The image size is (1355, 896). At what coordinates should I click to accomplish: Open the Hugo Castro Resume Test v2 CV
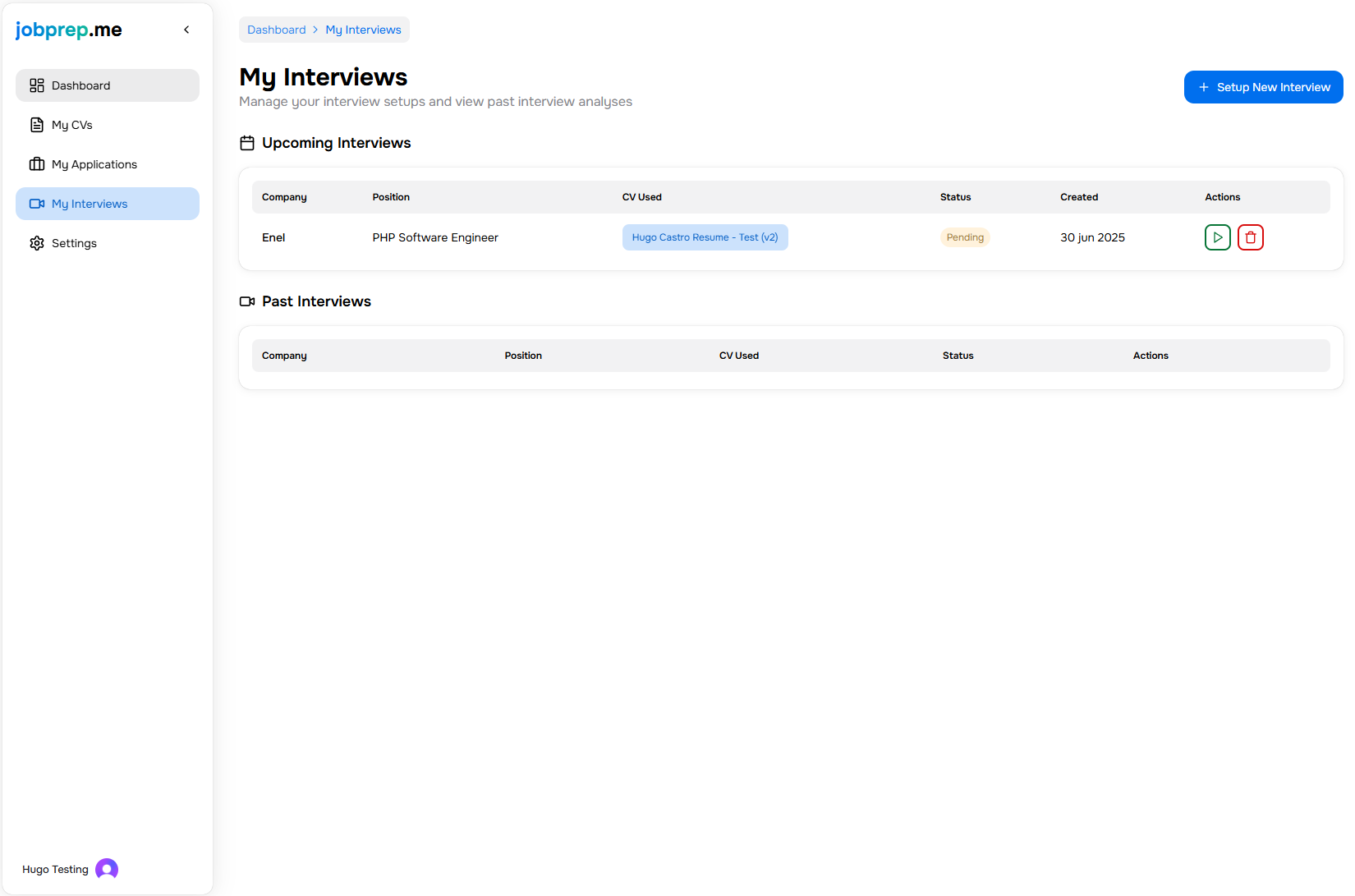[705, 237]
